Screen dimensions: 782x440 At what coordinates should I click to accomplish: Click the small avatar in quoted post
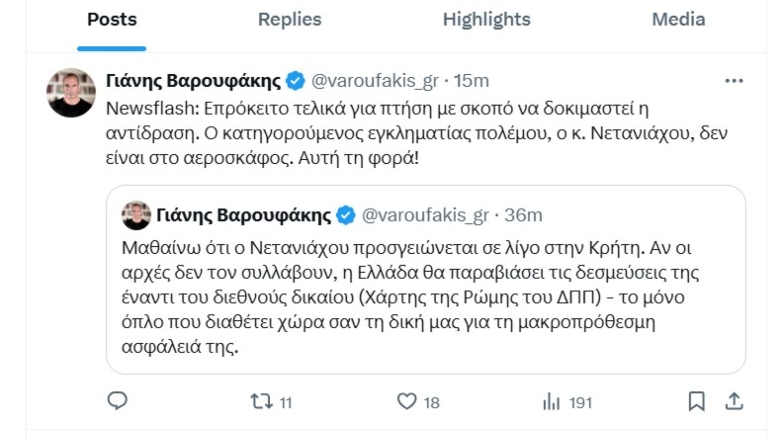(x=135, y=215)
